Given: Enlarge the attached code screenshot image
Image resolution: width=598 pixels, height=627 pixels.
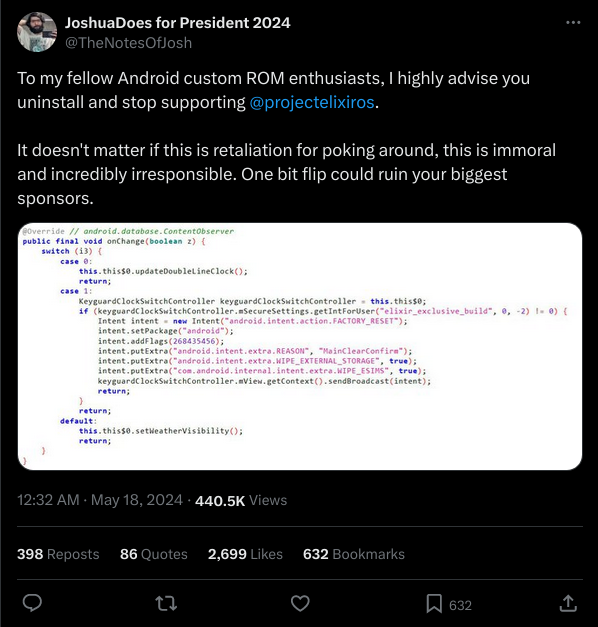Looking at the screenshot, I should (300, 346).
